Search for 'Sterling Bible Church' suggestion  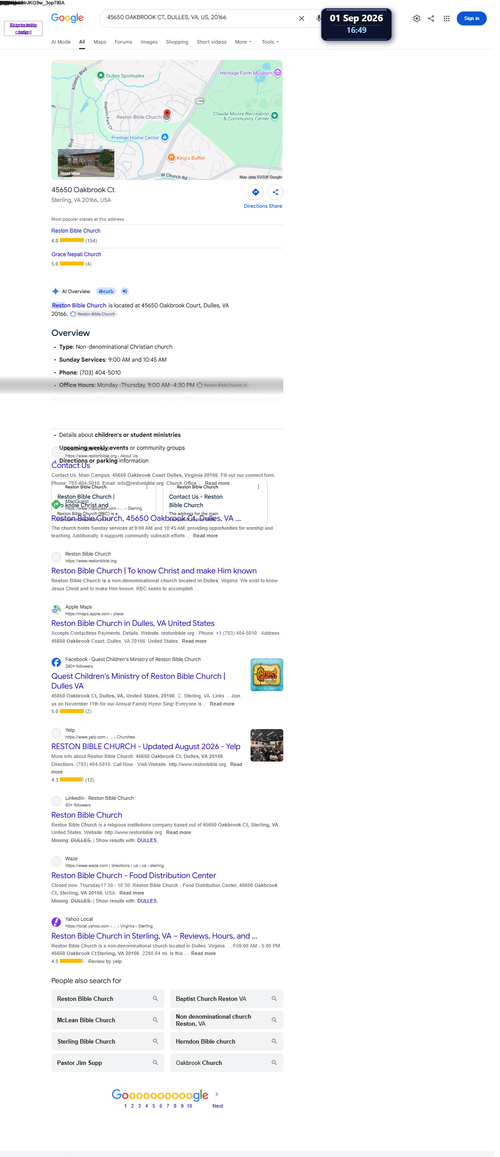(x=108, y=1041)
